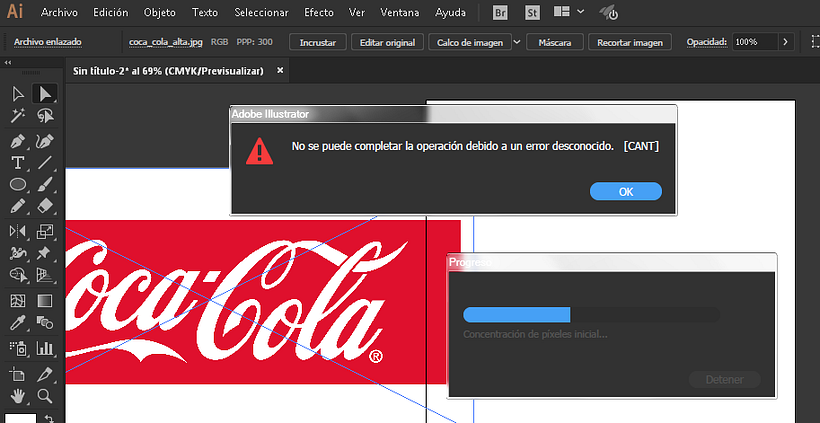Select the Blend tool
Viewport: 820px width, 423px height.
coord(45,323)
